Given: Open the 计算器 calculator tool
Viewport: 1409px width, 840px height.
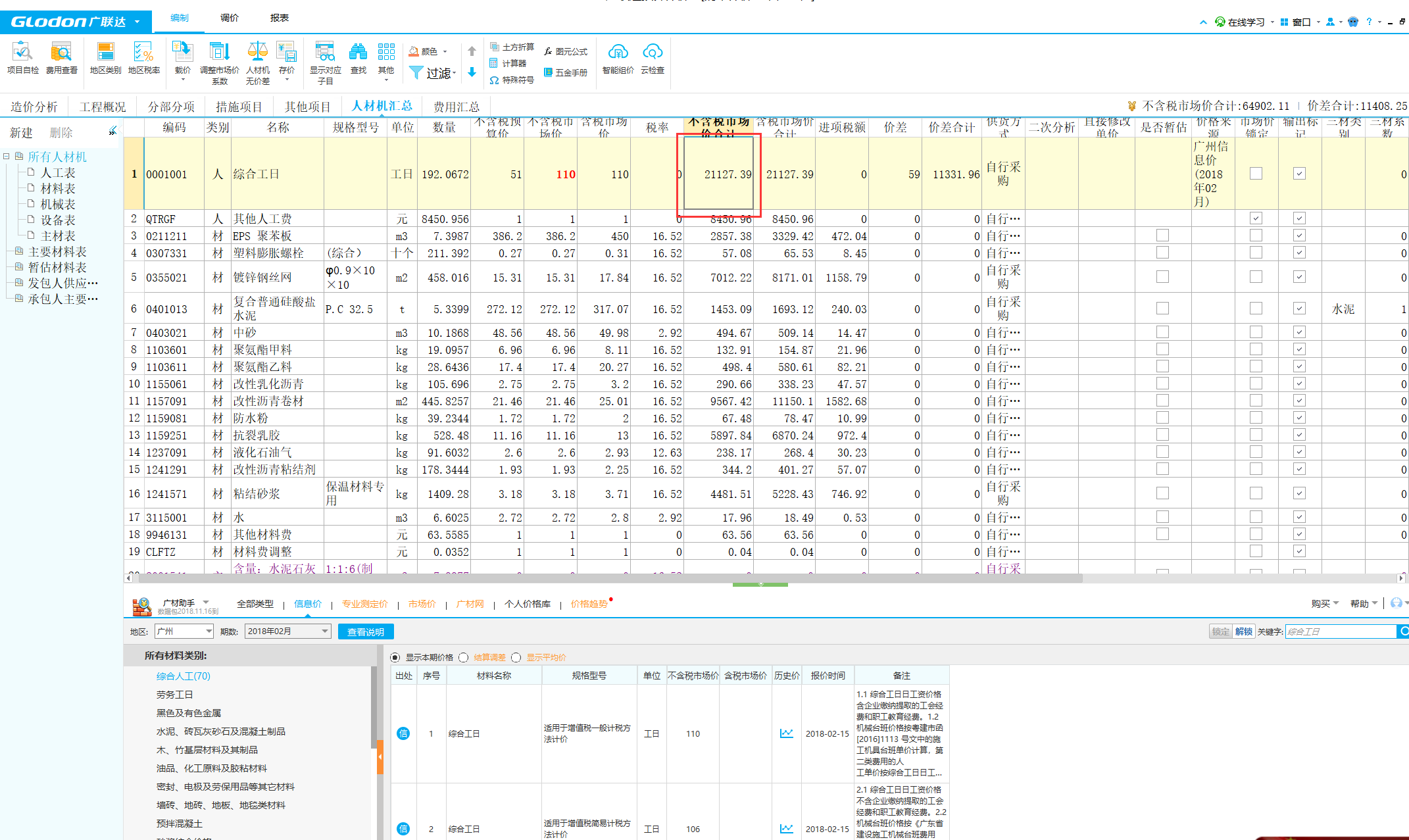Looking at the screenshot, I should (508, 63).
